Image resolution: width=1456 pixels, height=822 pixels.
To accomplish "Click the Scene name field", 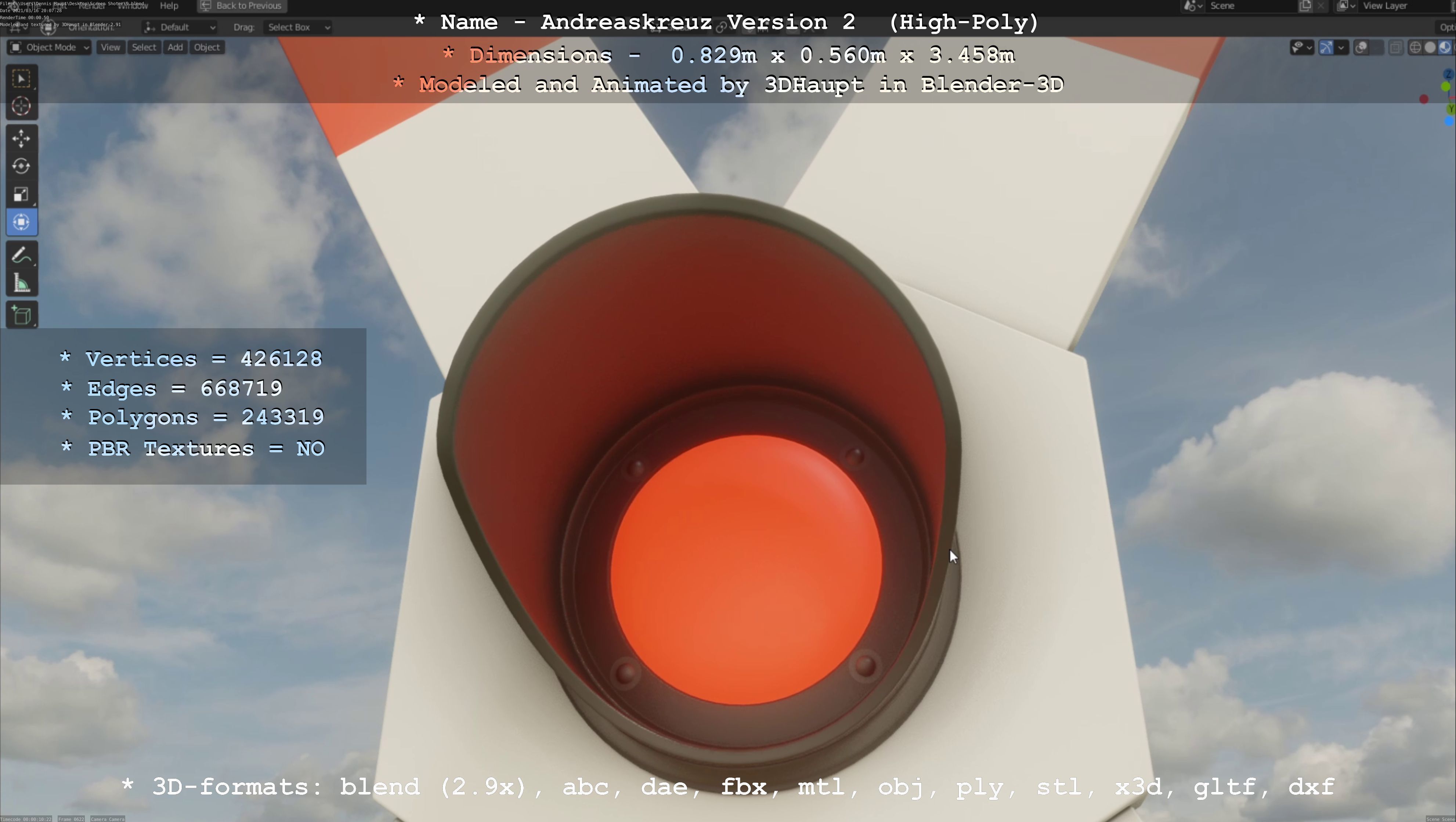I will (x=1251, y=6).
